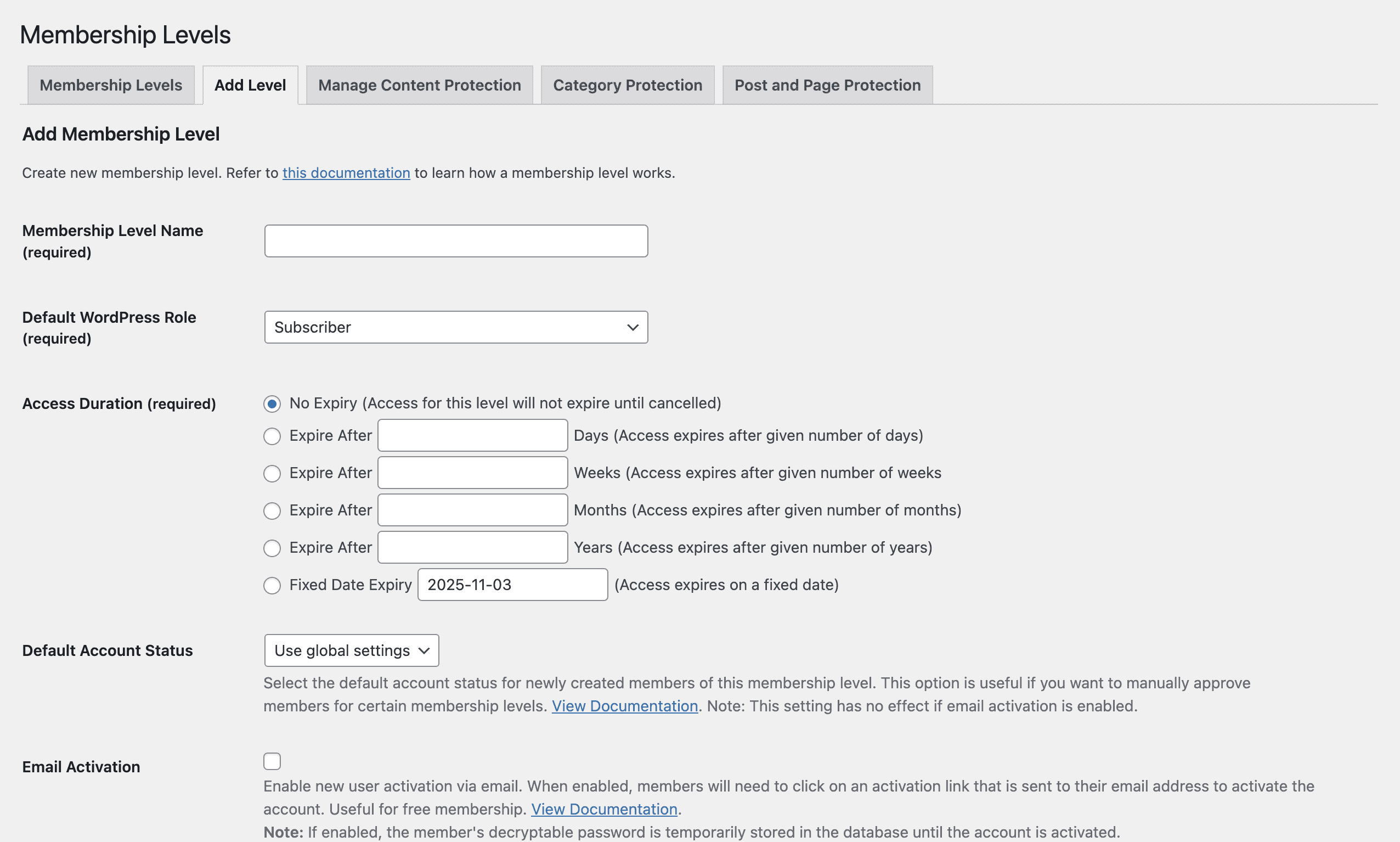Click the 'Default Account Status' label

107,650
